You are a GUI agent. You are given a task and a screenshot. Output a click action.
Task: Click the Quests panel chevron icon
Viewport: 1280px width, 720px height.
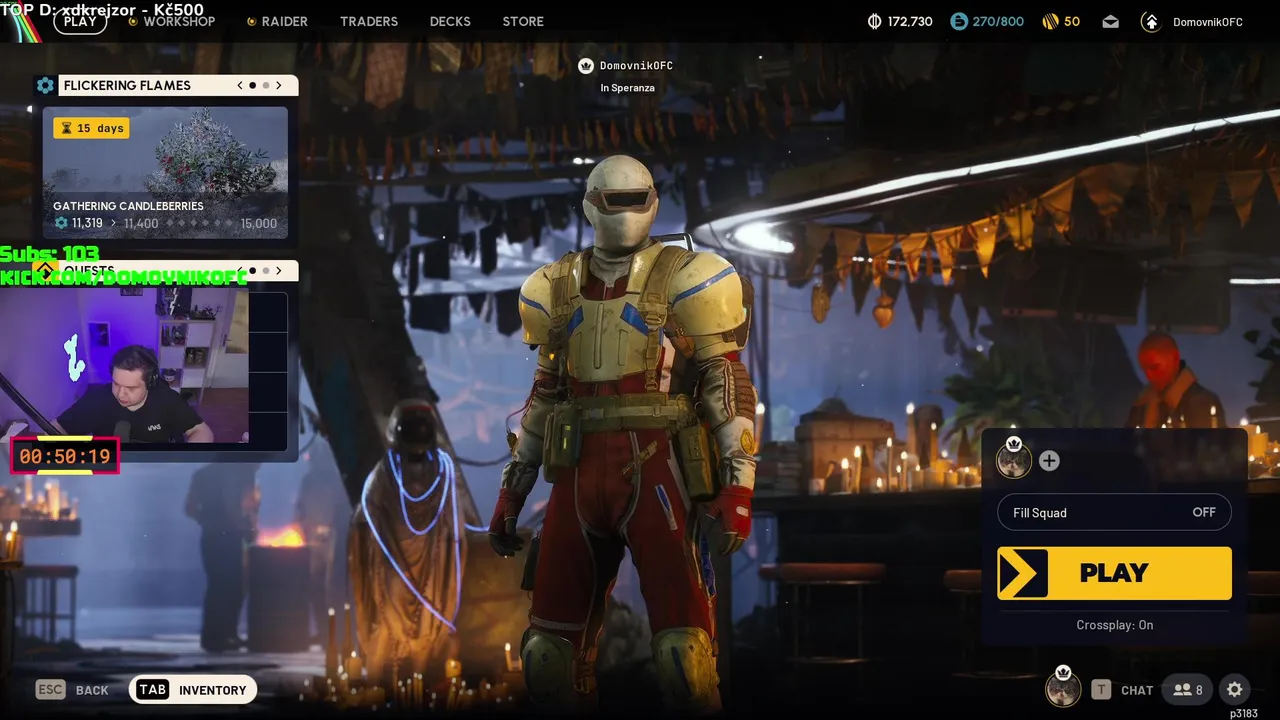coord(45,270)
